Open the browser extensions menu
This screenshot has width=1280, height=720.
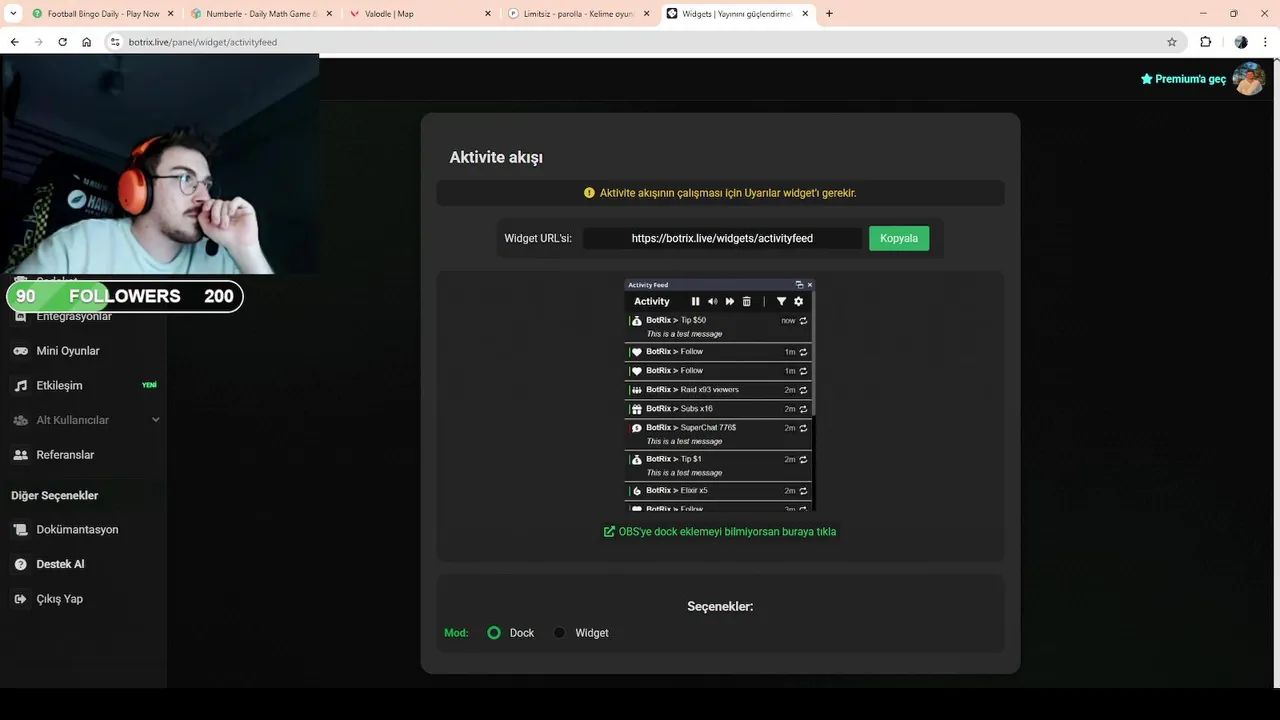pos(1205,42)
